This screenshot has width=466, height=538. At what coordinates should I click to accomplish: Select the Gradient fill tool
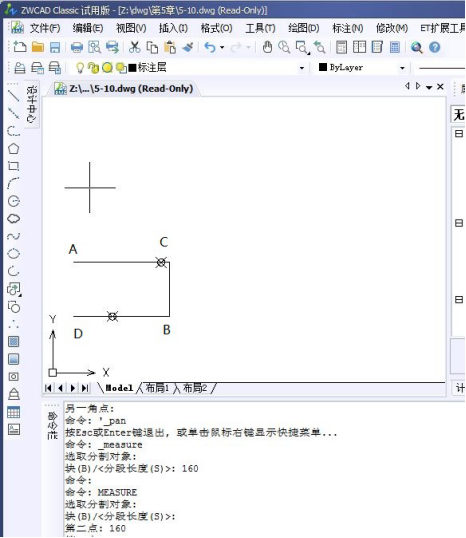click(x=13, y=359)
